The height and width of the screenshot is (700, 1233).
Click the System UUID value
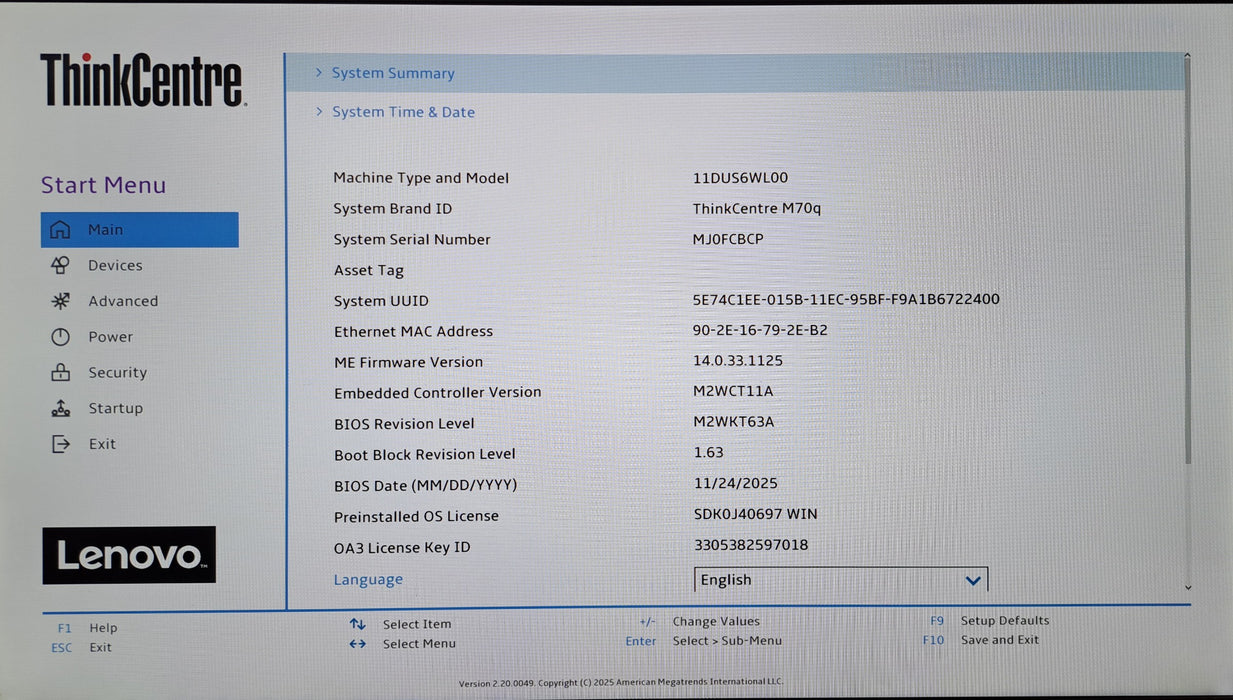(846, 299)
